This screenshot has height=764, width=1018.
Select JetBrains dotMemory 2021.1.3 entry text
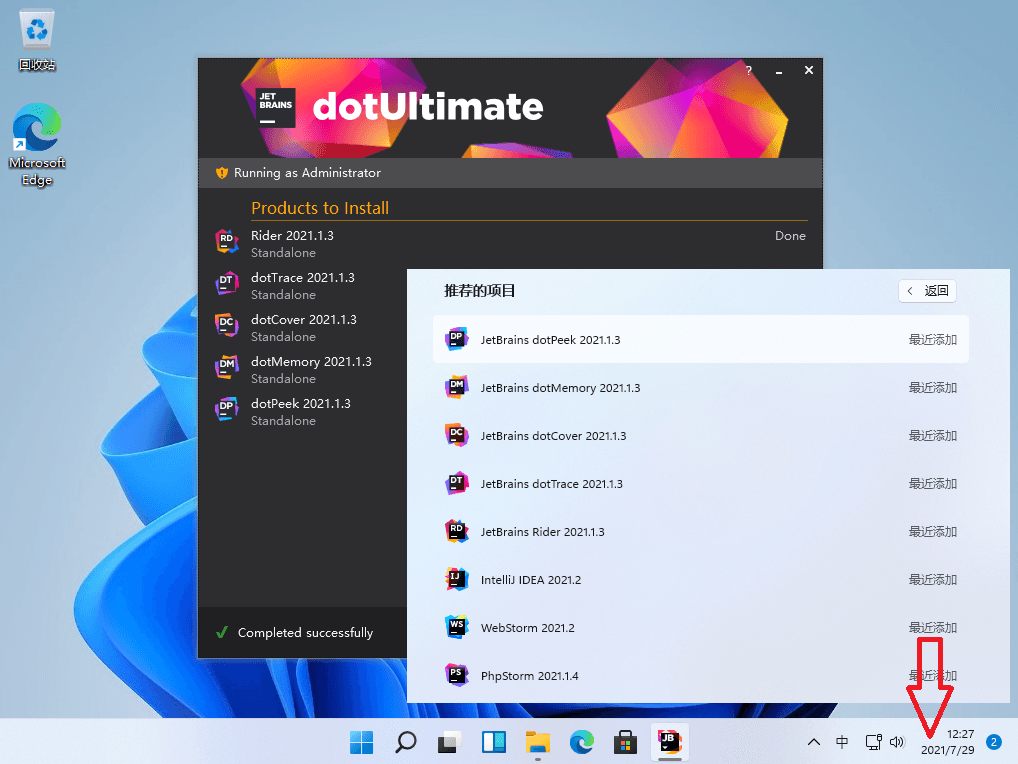pyautogui.click(x=560, y=388)
